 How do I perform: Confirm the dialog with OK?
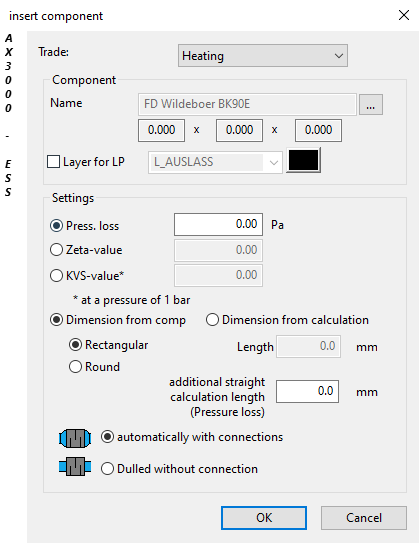[x=264, y=518]
